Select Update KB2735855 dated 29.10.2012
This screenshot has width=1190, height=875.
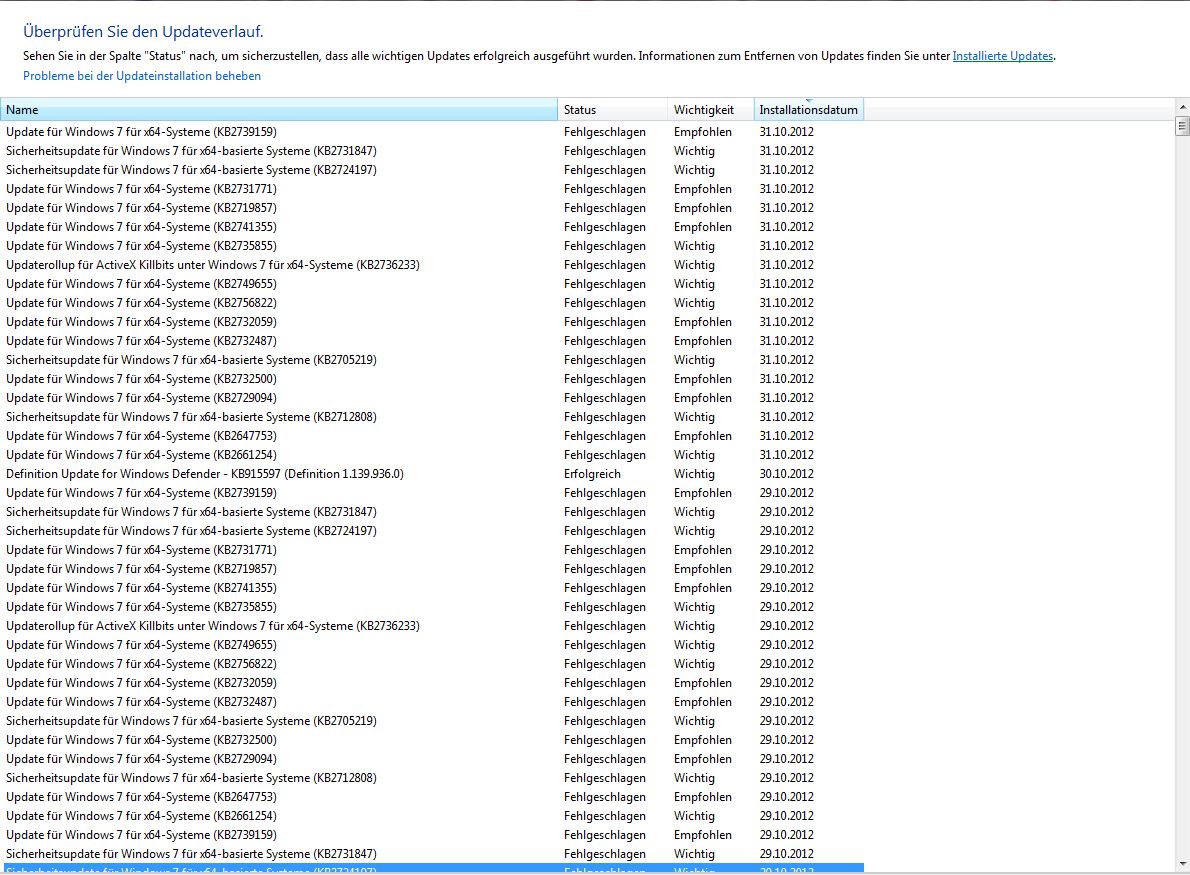coord(432,607)
